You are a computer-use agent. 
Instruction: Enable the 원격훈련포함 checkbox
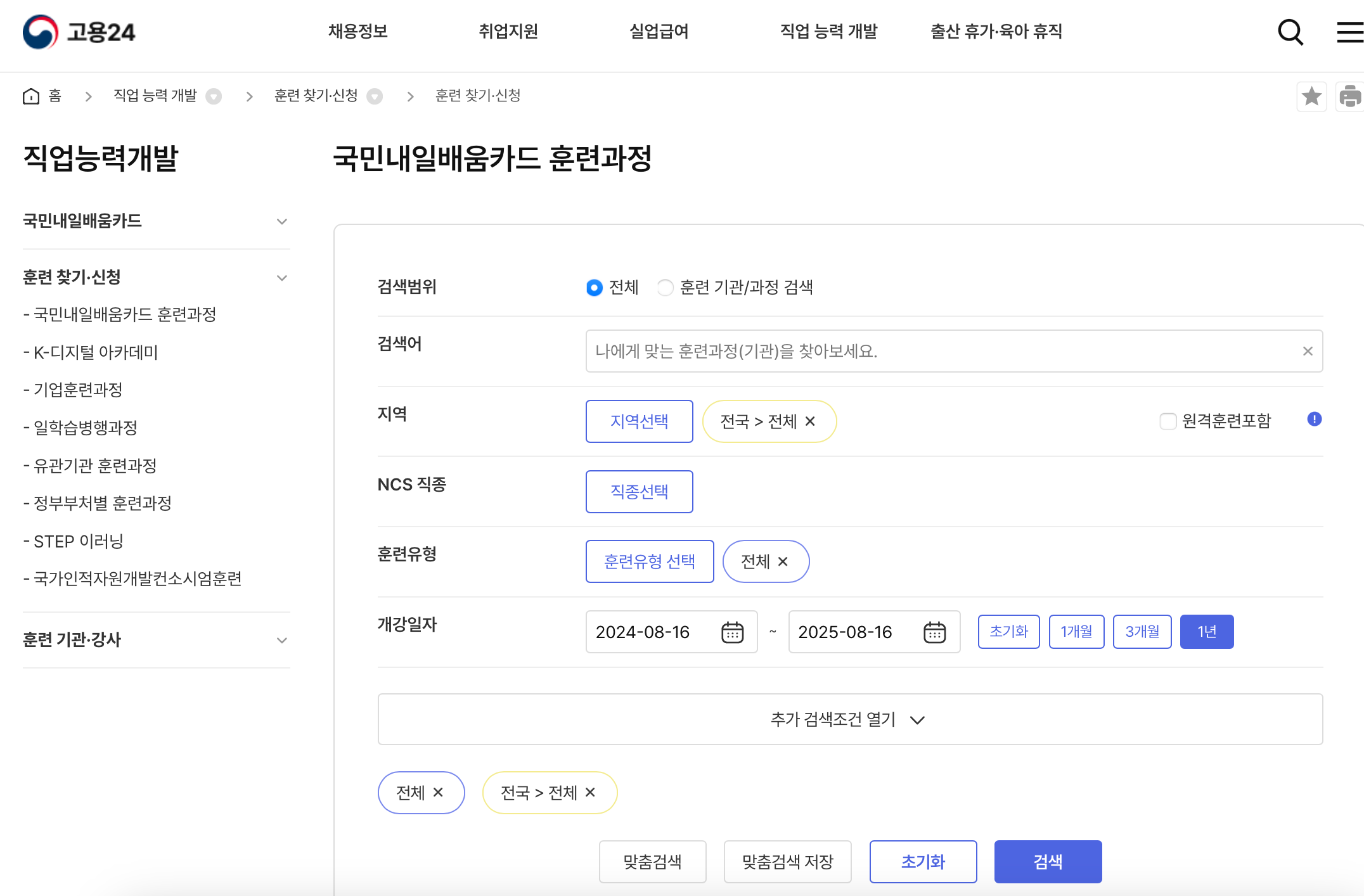(1168, 421)
